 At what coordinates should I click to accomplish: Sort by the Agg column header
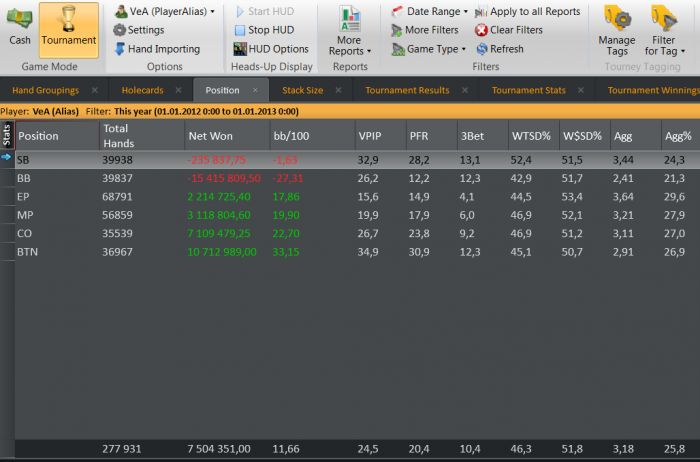636,136
